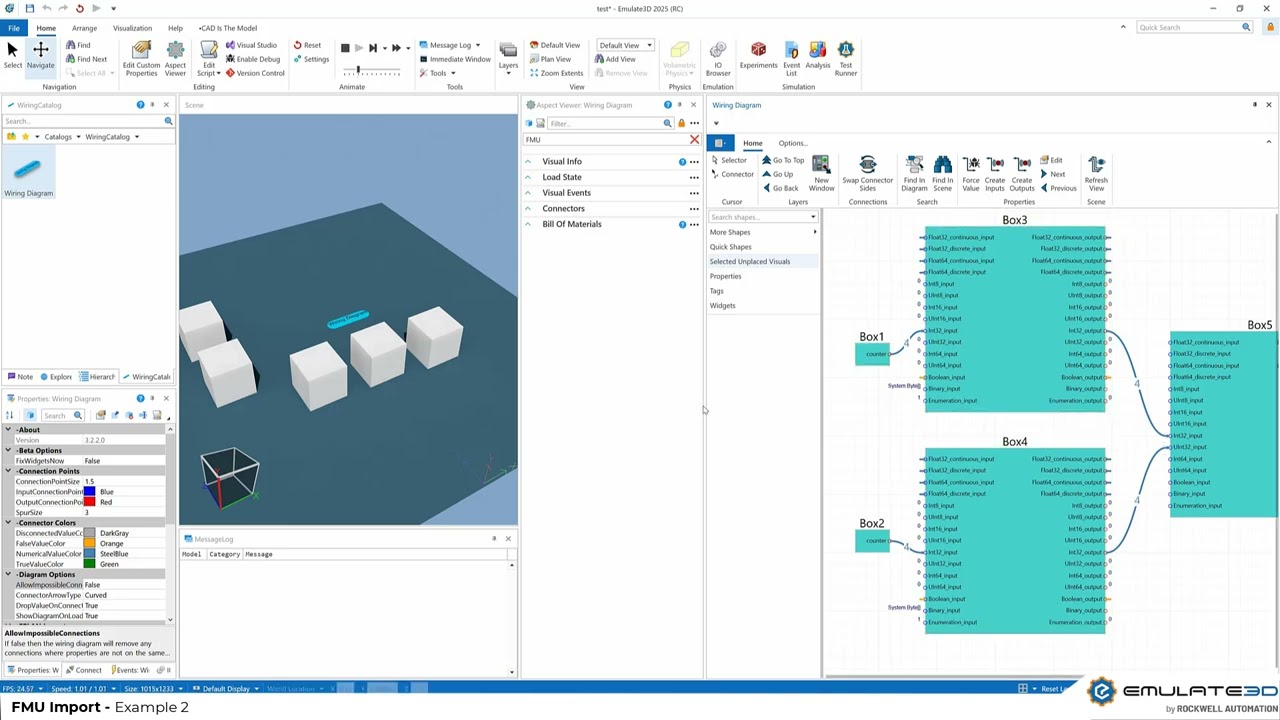Enable Debug in Editing group
1280x720 pixels.
click(253, 59)
